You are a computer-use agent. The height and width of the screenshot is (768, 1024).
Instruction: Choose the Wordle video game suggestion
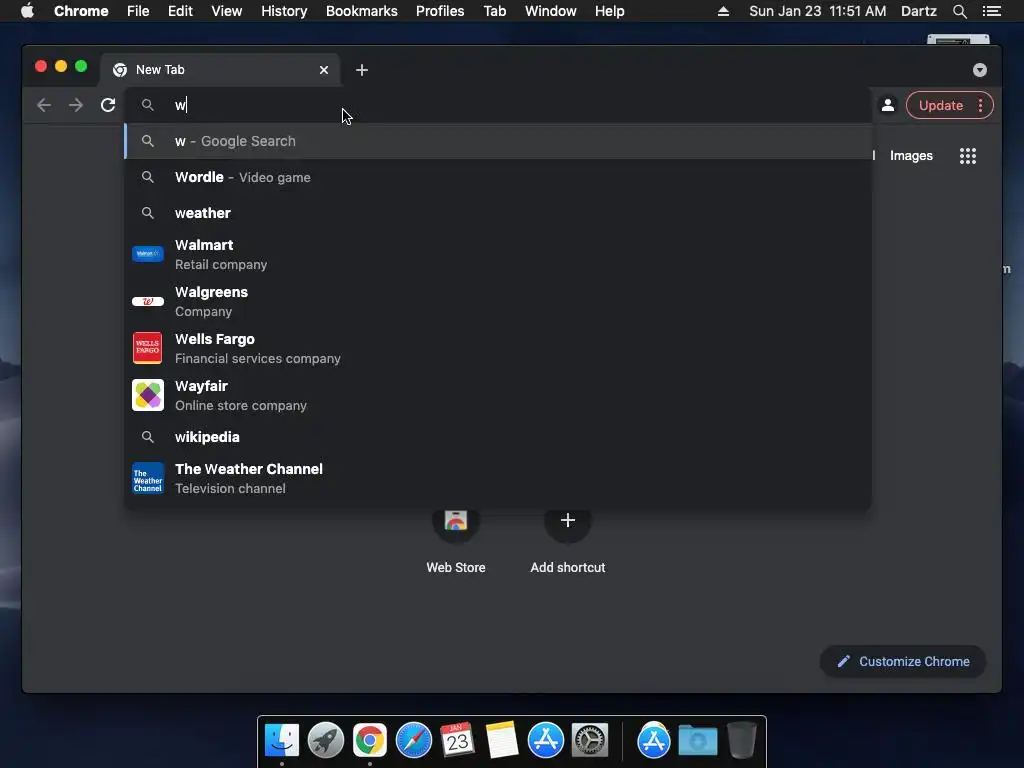click(x=498, y=177)
